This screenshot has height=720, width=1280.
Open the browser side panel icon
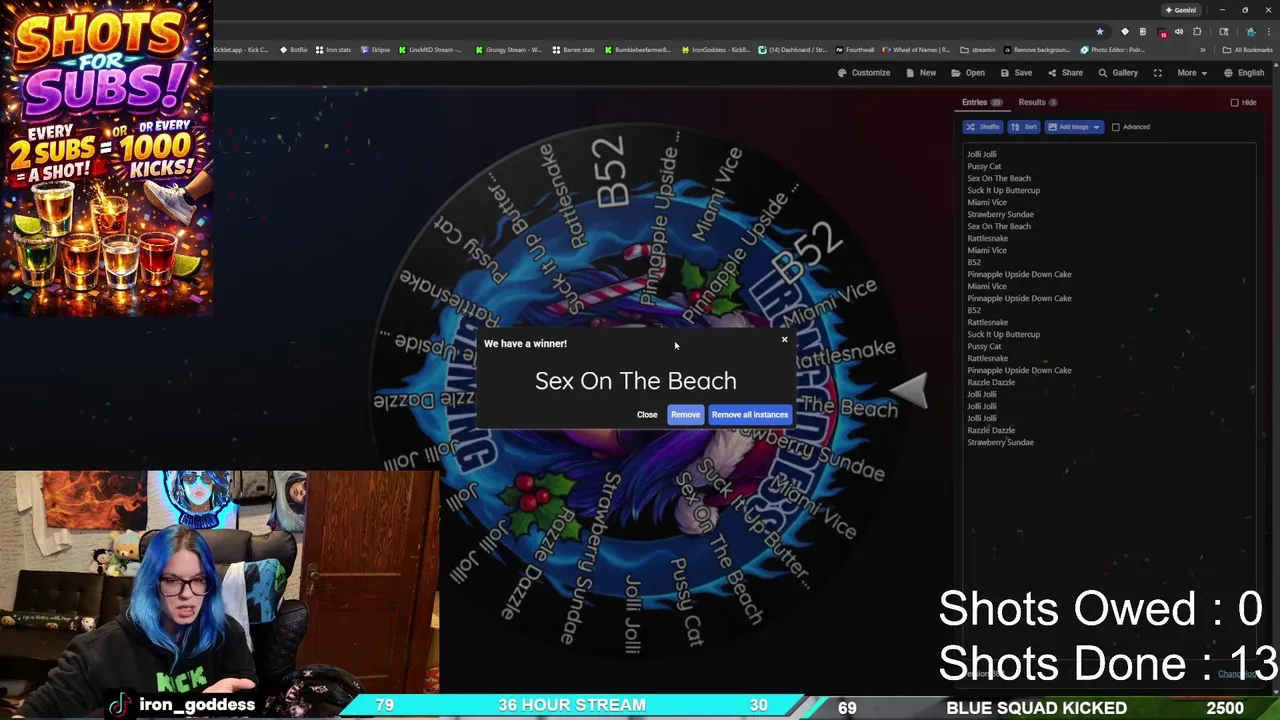coord(1223,32)
